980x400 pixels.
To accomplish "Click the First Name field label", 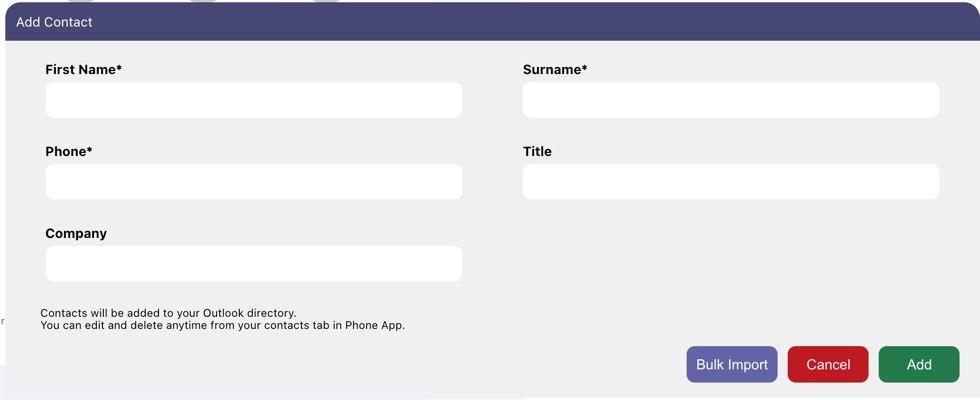I will pos(80,70).
